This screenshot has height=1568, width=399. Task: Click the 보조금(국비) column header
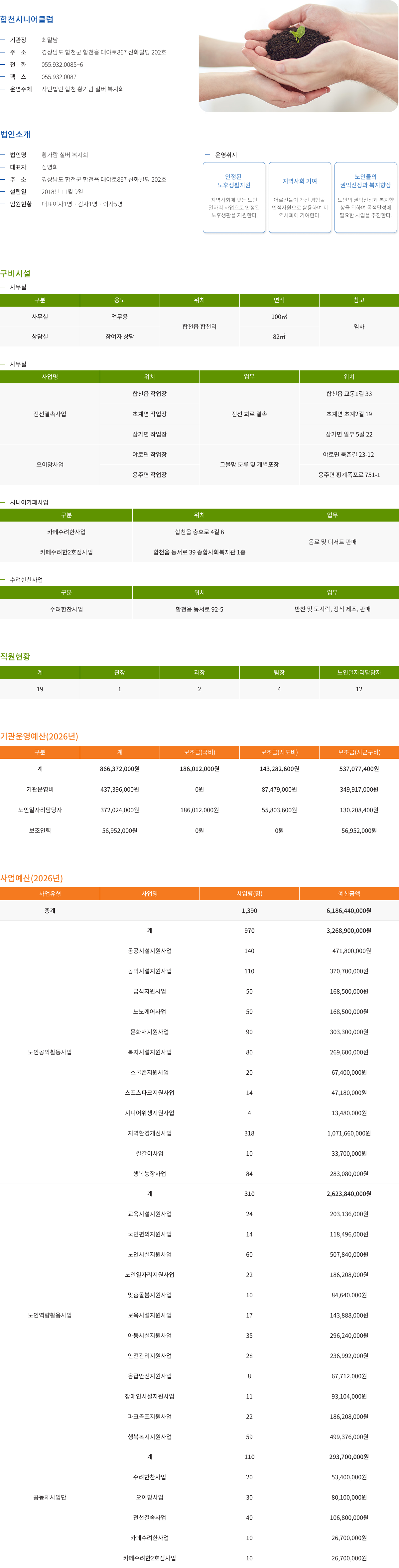coord(199,752)
